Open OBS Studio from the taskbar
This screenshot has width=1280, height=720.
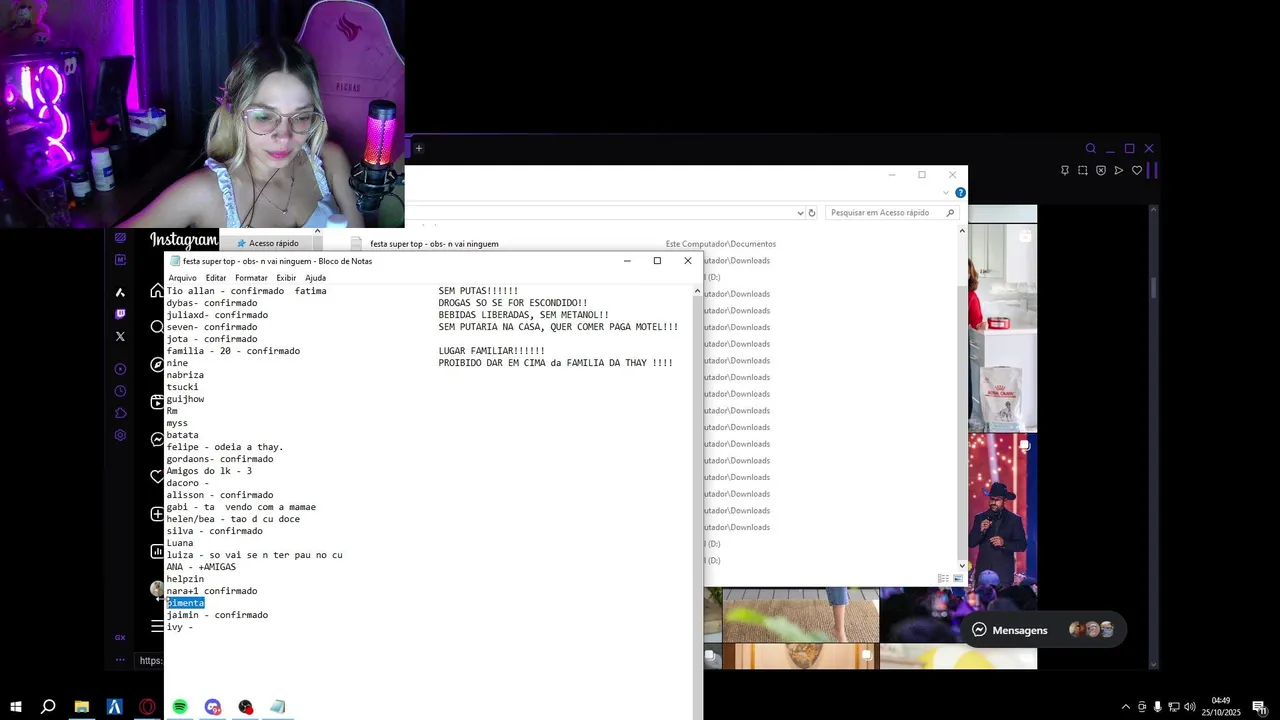tap(245, 707)
